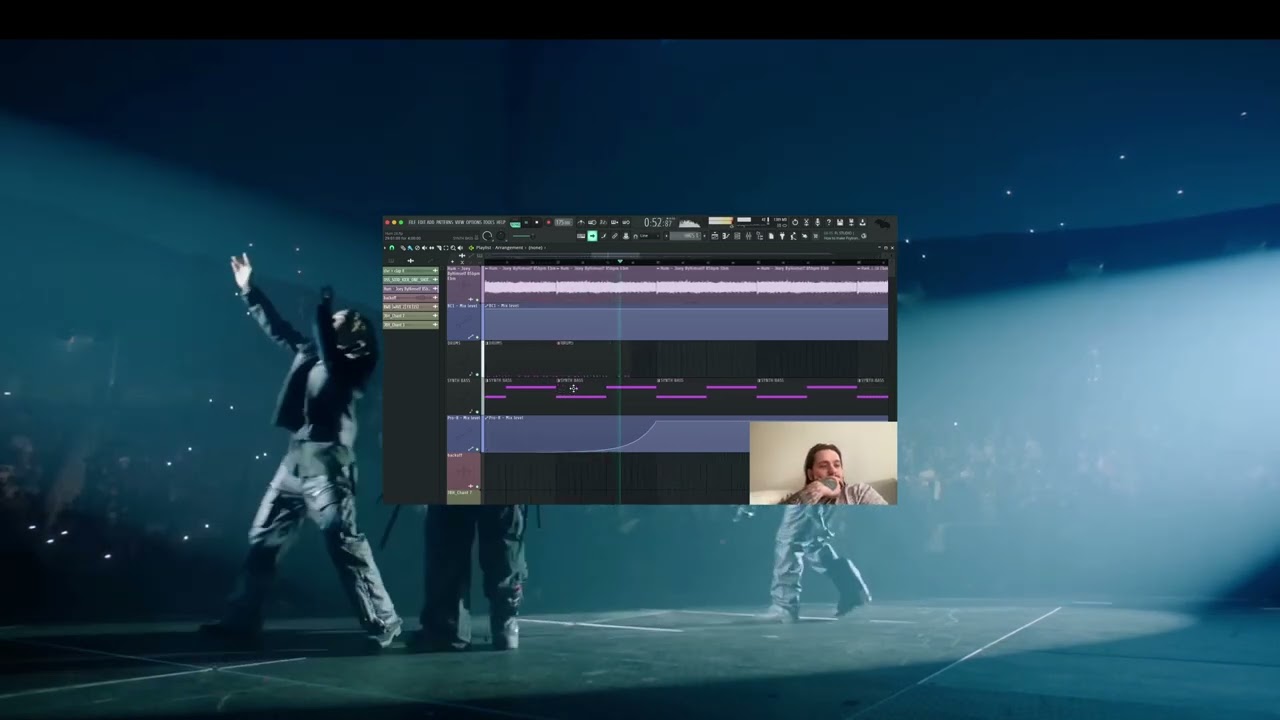The height and width of the screenshot is (720, 1280).
Task: Click the 0:52 time display
Action: 658,223
